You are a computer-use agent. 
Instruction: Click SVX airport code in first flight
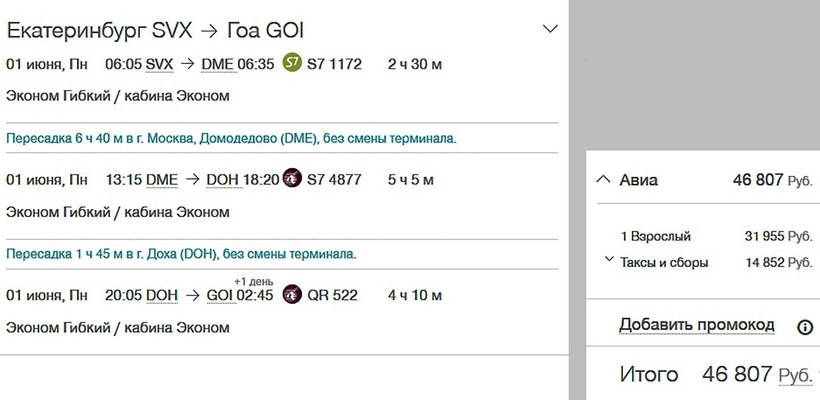pyautogui.click(x=159, y=64)
